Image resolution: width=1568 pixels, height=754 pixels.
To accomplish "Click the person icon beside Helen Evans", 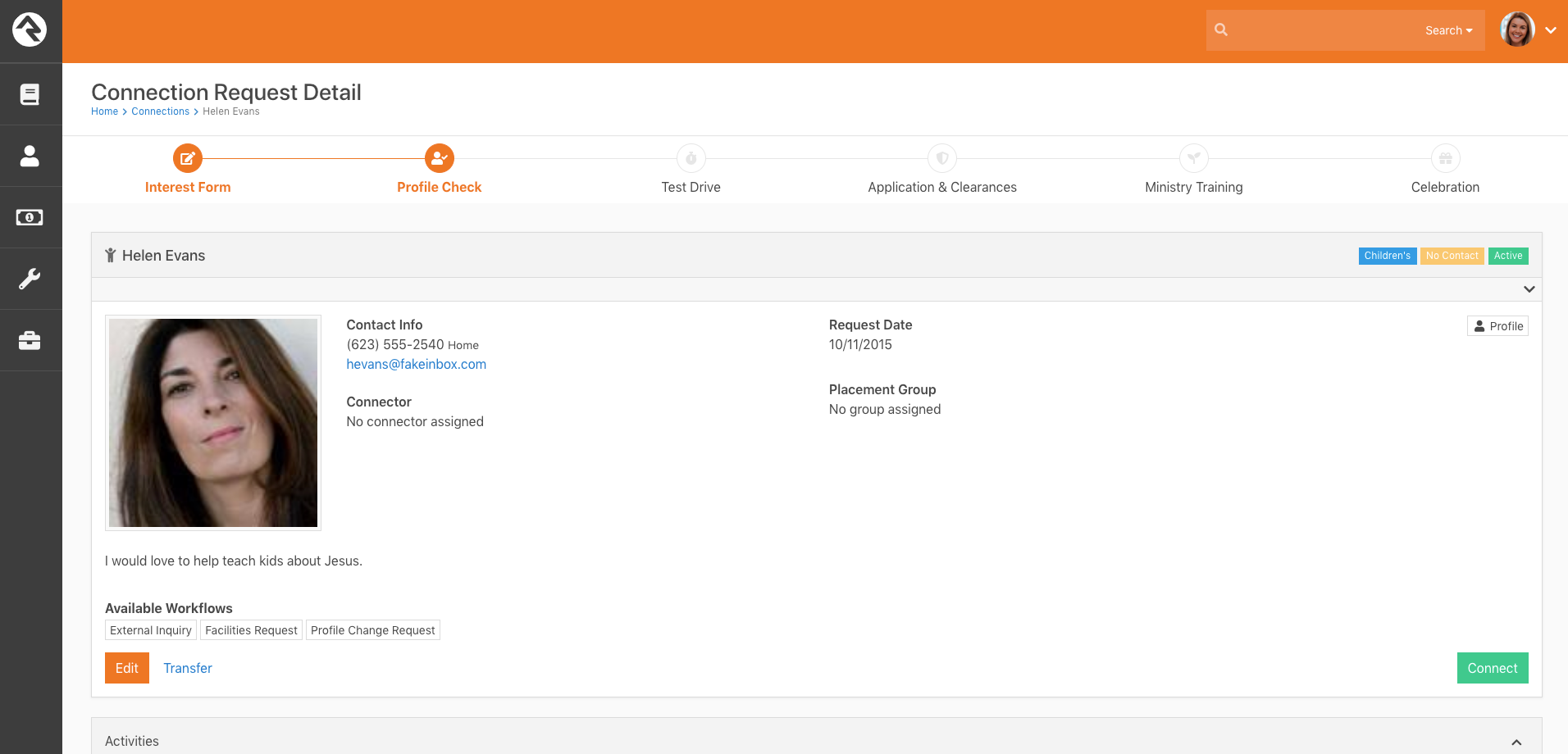I will click(x=110, y=256).
